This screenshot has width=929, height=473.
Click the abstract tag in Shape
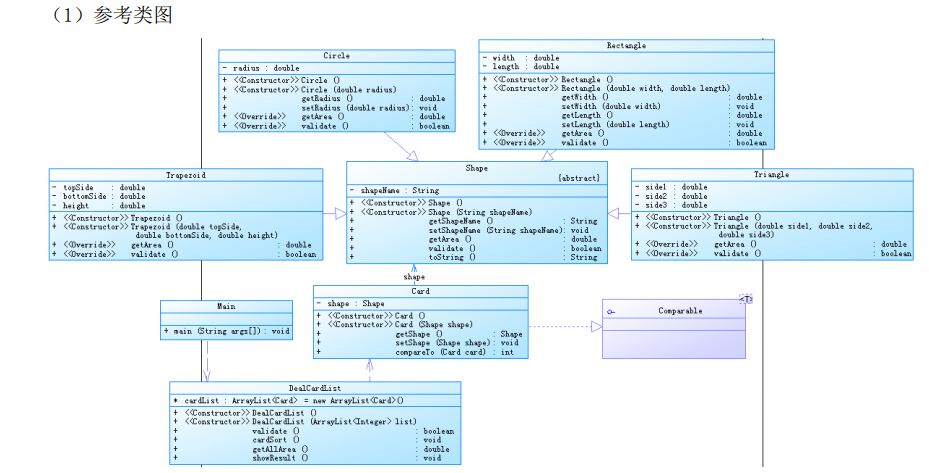click(579, 178)
